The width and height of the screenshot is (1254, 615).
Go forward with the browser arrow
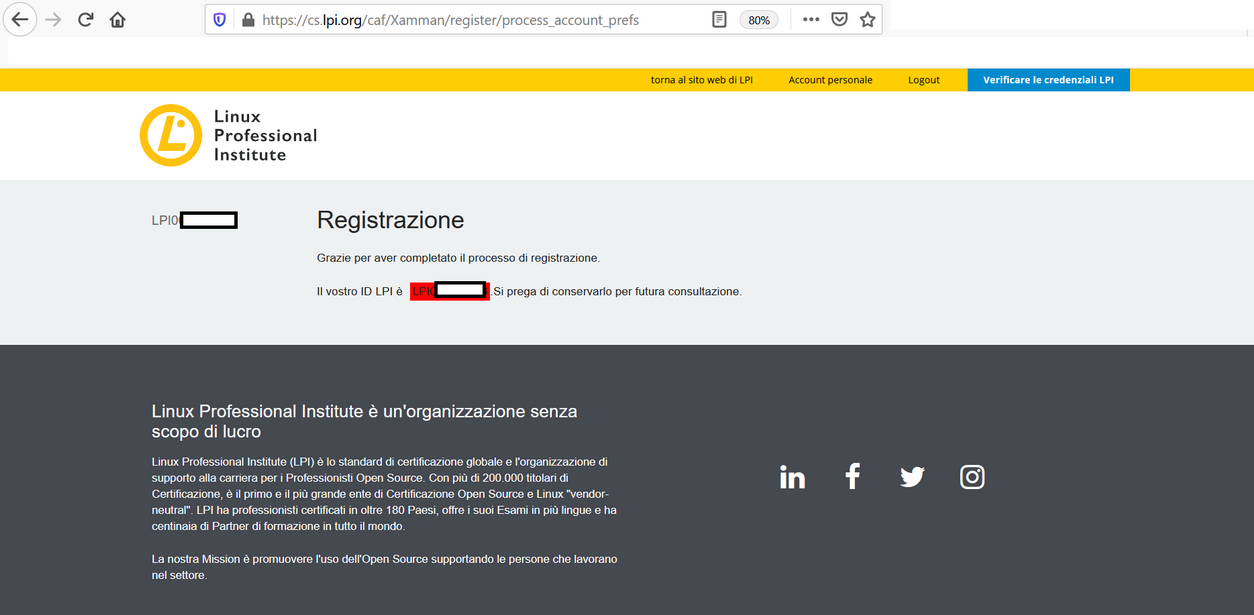click(x=54, y=19)
